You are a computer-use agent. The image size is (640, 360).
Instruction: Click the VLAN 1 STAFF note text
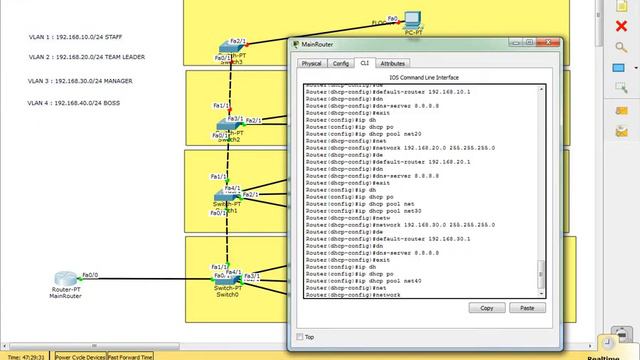point(76,37)
